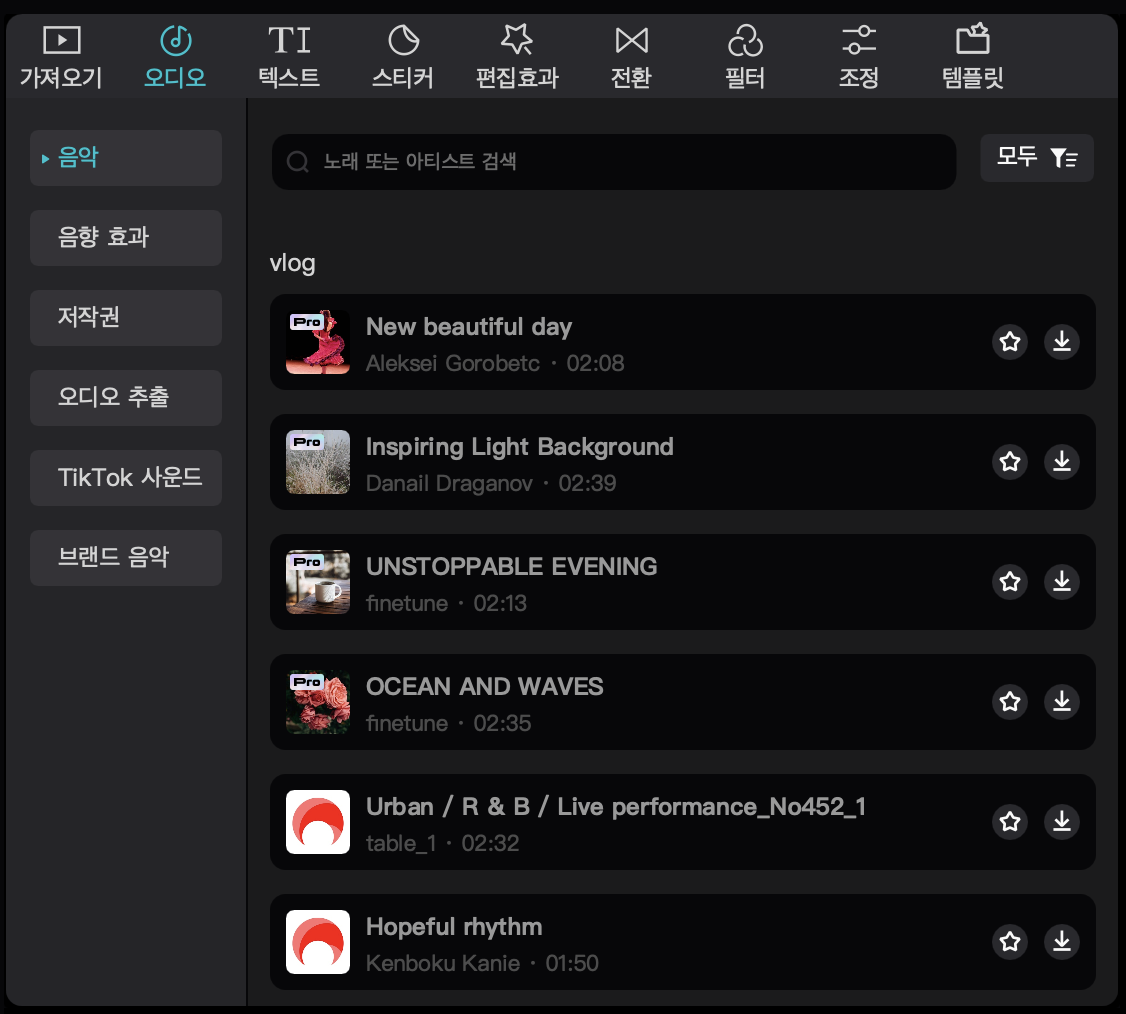
Task: Star the track OCEAN AND WAVES
Action: tap(1010, 701)
